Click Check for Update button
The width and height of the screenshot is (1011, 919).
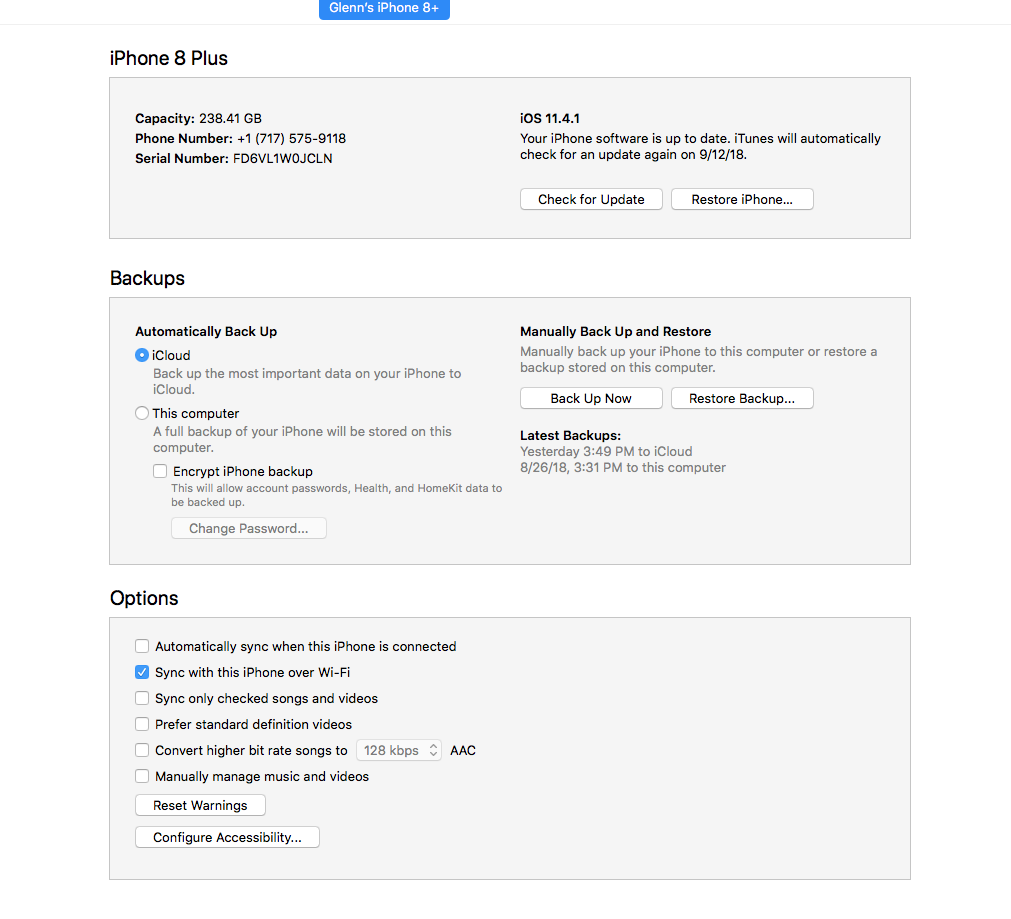point(591,199)
